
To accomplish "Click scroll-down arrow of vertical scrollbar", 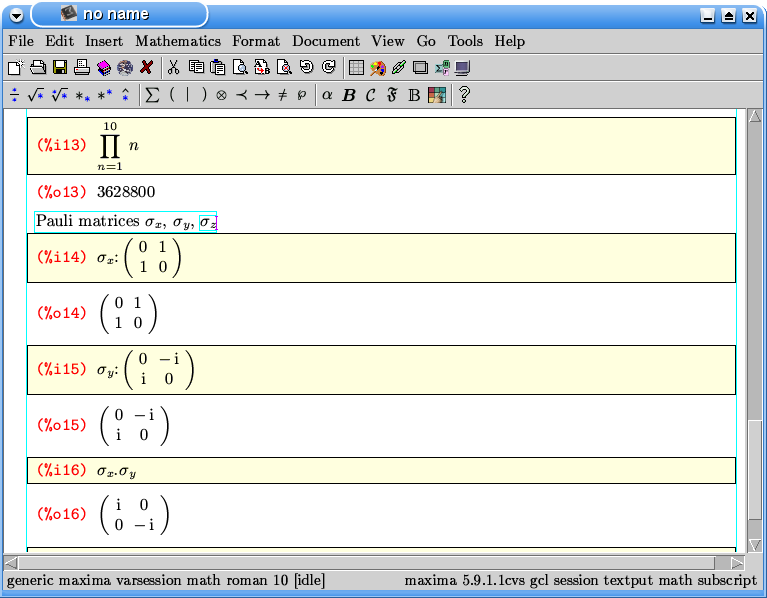I will pos(755,545).
